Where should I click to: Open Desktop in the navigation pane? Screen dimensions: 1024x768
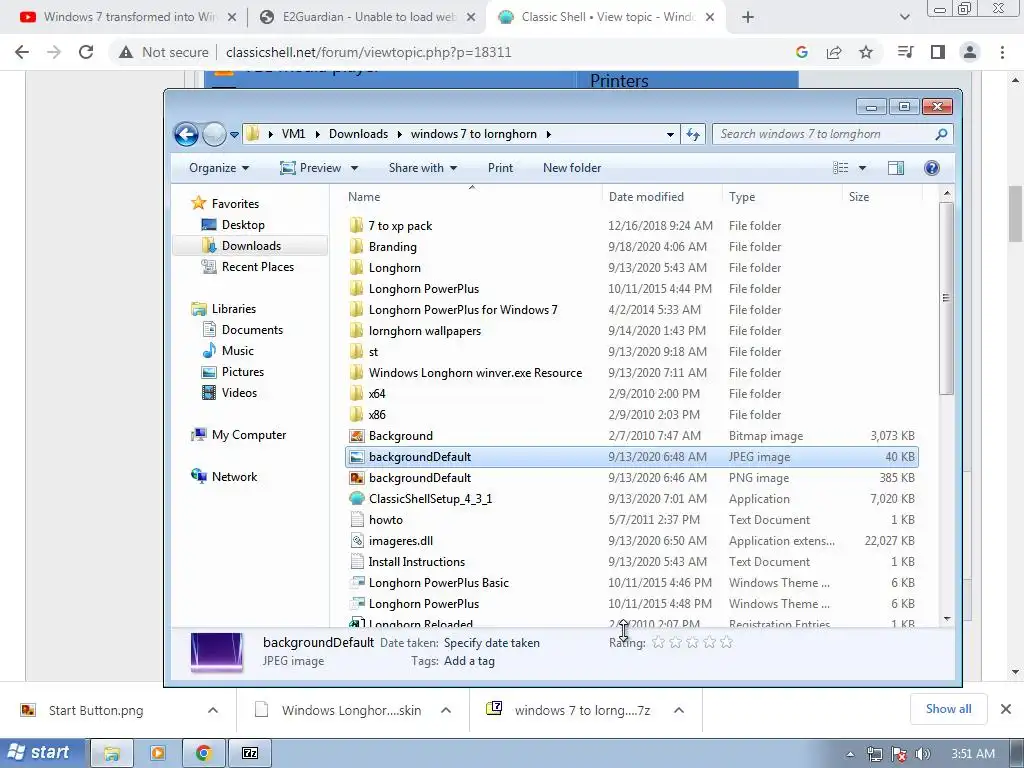pos(243,225)
